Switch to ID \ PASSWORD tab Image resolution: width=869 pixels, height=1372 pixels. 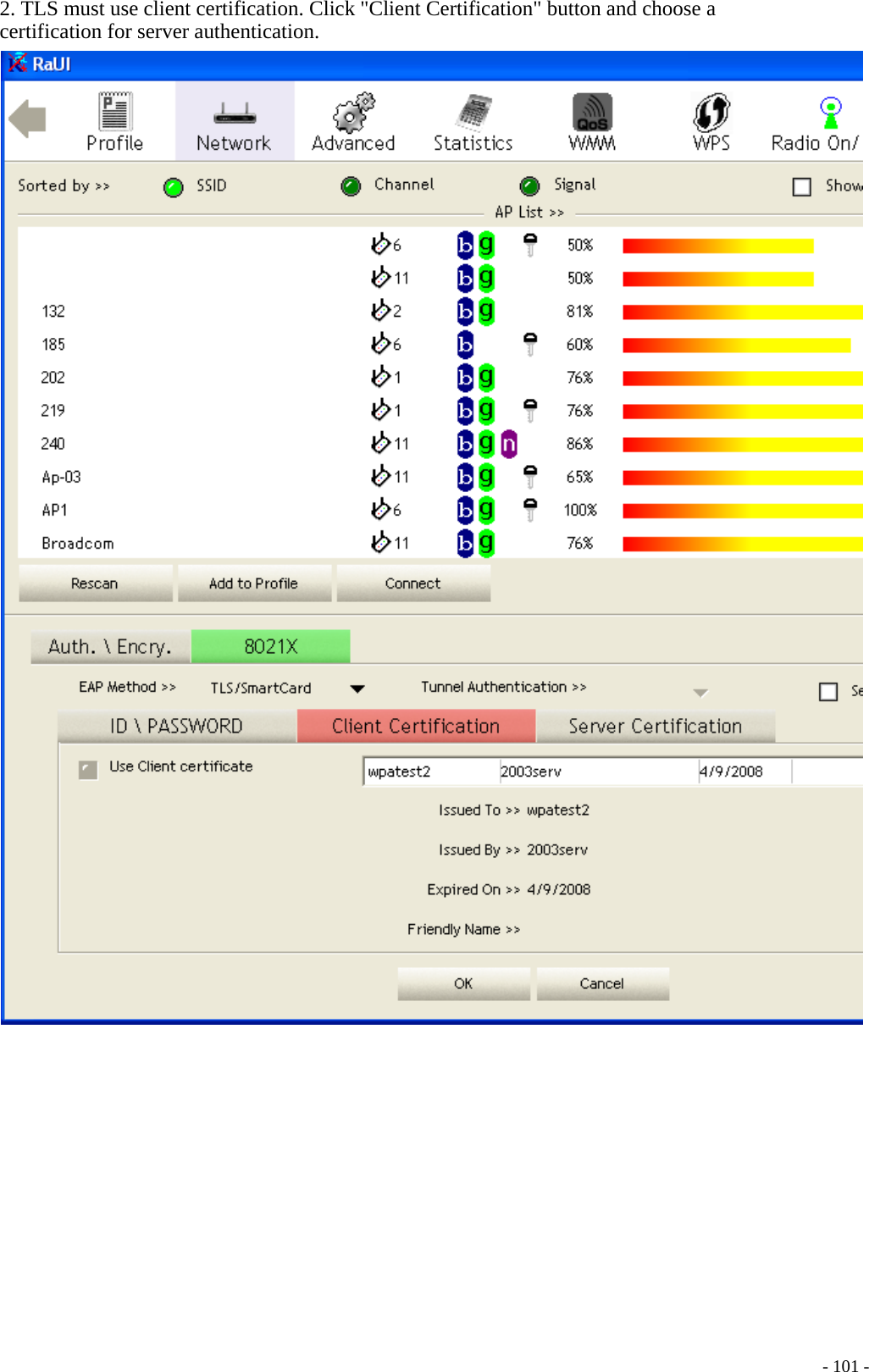coord(177,727)
